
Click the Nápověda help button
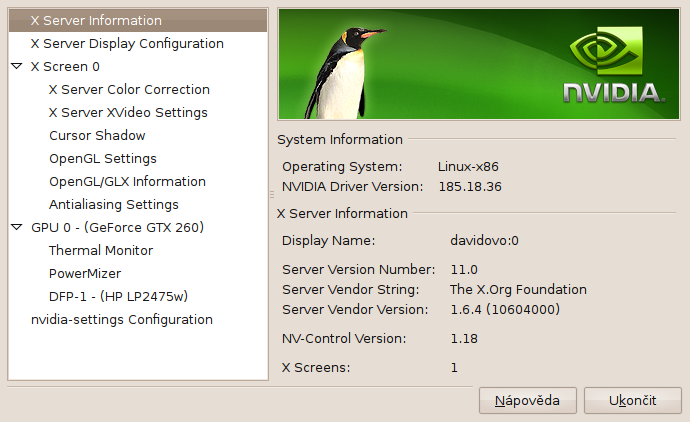[x=528, y=400]
